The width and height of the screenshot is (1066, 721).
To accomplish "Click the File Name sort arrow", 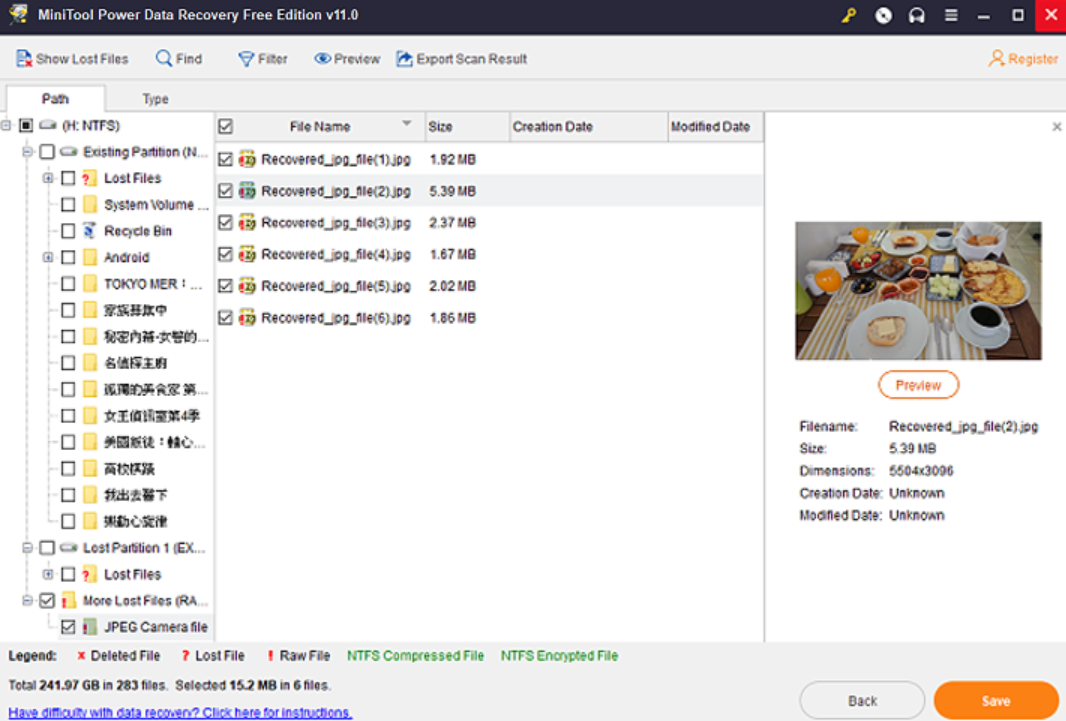I will coord(407,124).
